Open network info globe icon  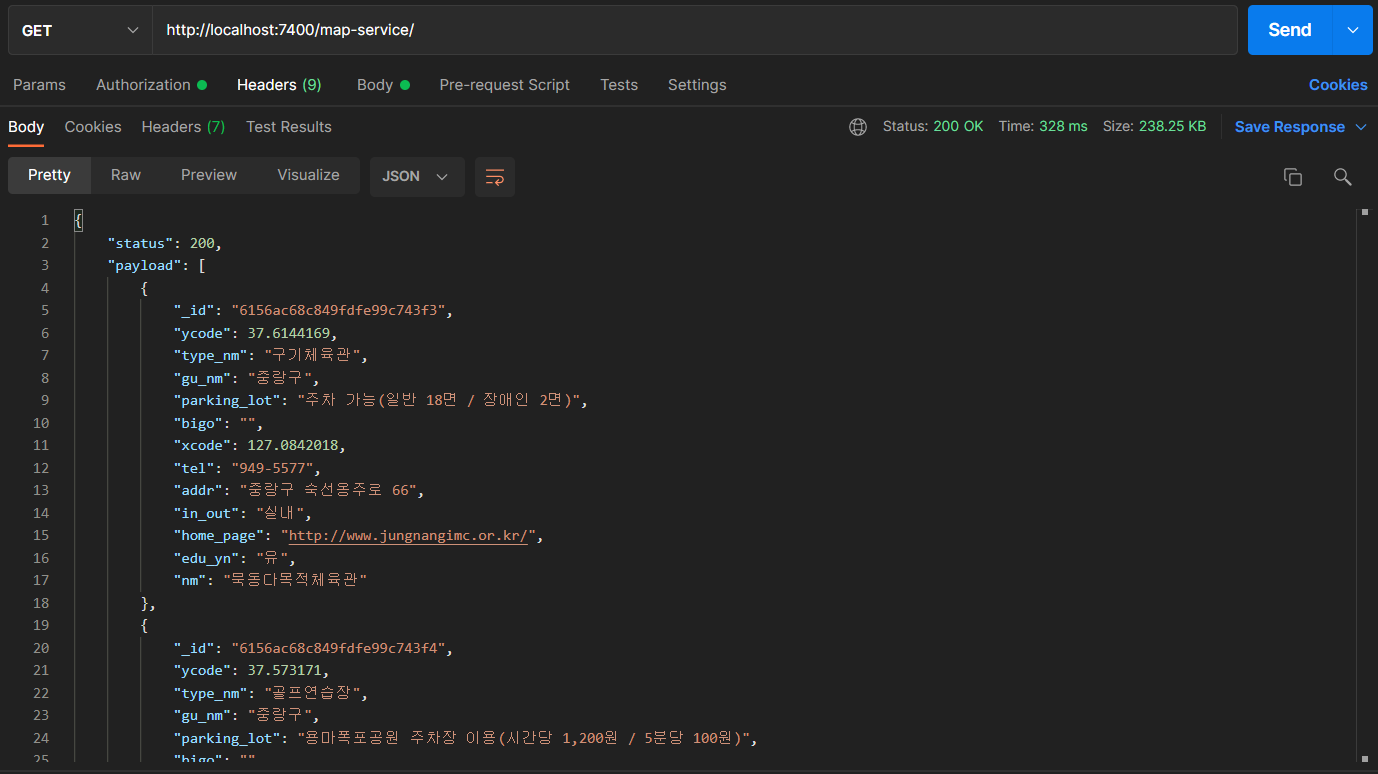(857, 127)
